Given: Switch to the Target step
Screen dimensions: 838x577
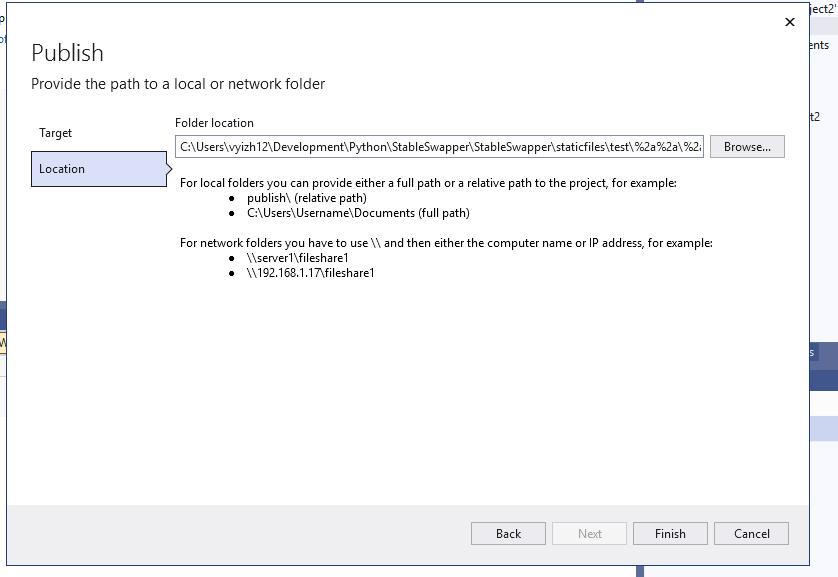Looking at the screenshot, I should [x=56, y=133].
